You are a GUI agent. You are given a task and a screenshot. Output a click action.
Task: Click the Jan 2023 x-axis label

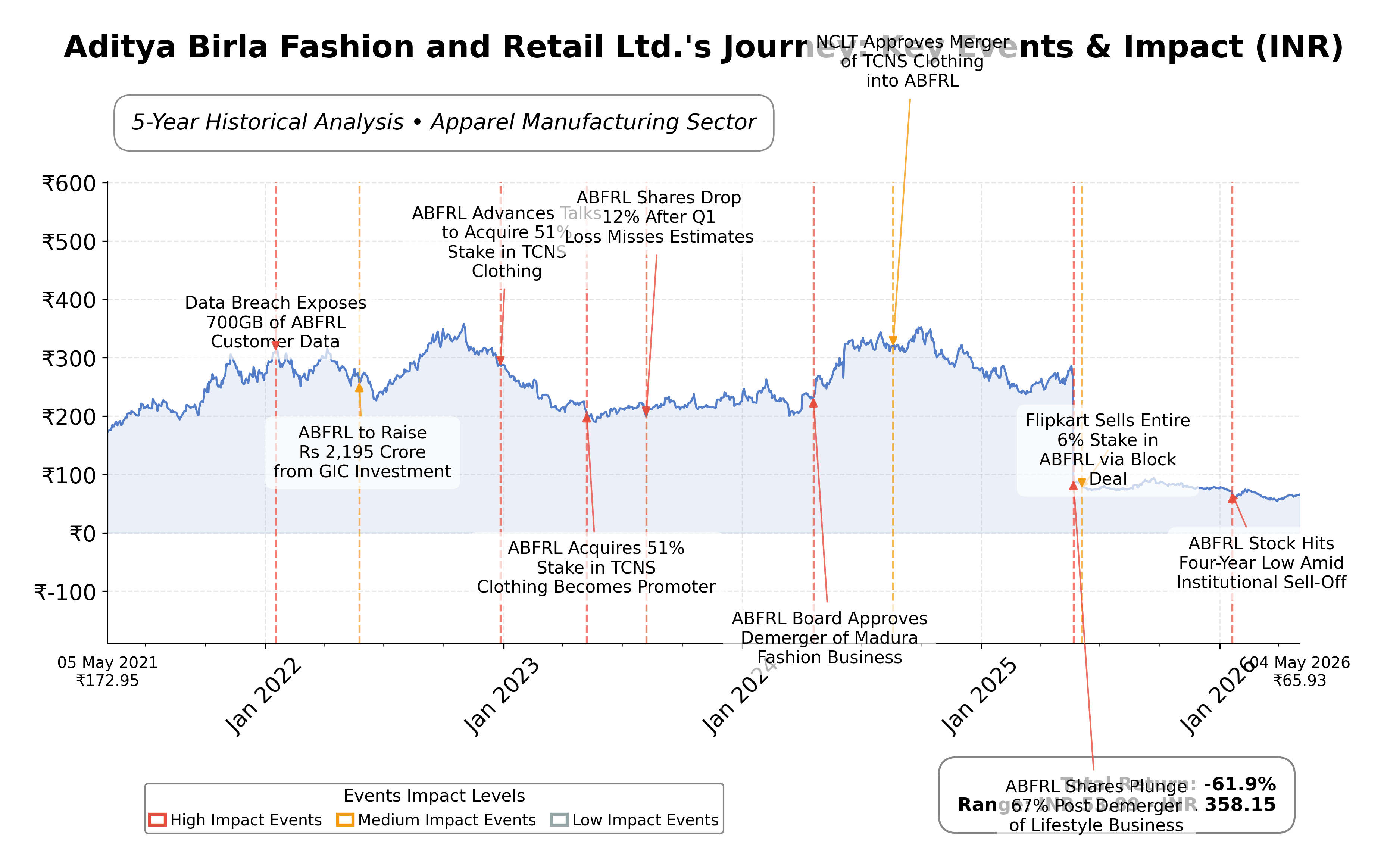tap(502, 696)
